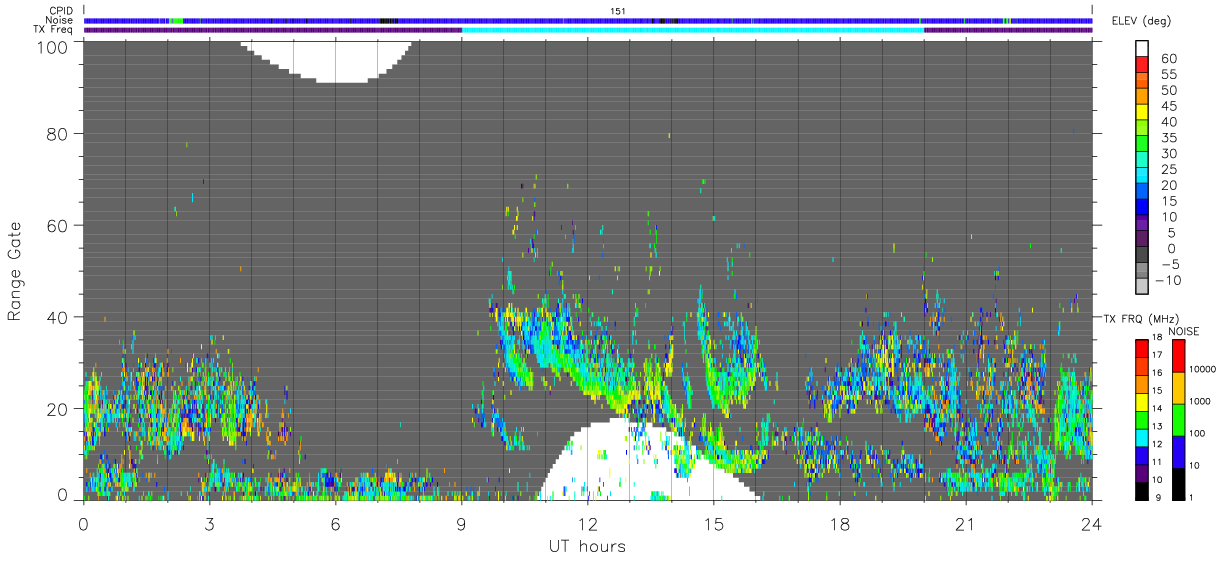Screen dimensions: 1228x567
Task: Click the blue Noise bar above the plot
Action: click(588, 20)
